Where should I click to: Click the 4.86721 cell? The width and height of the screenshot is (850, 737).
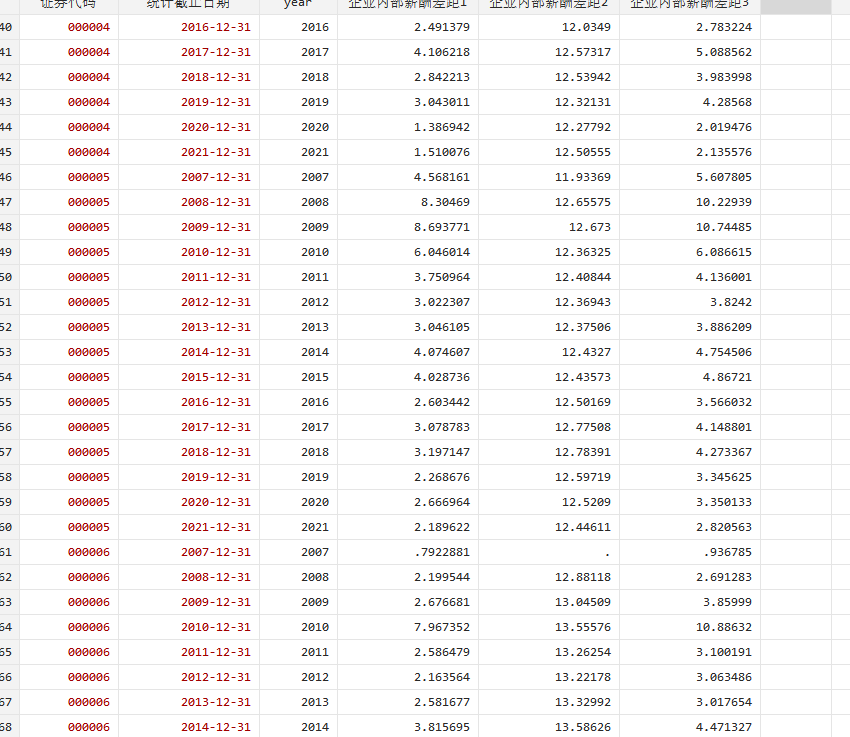click(690, 377)
